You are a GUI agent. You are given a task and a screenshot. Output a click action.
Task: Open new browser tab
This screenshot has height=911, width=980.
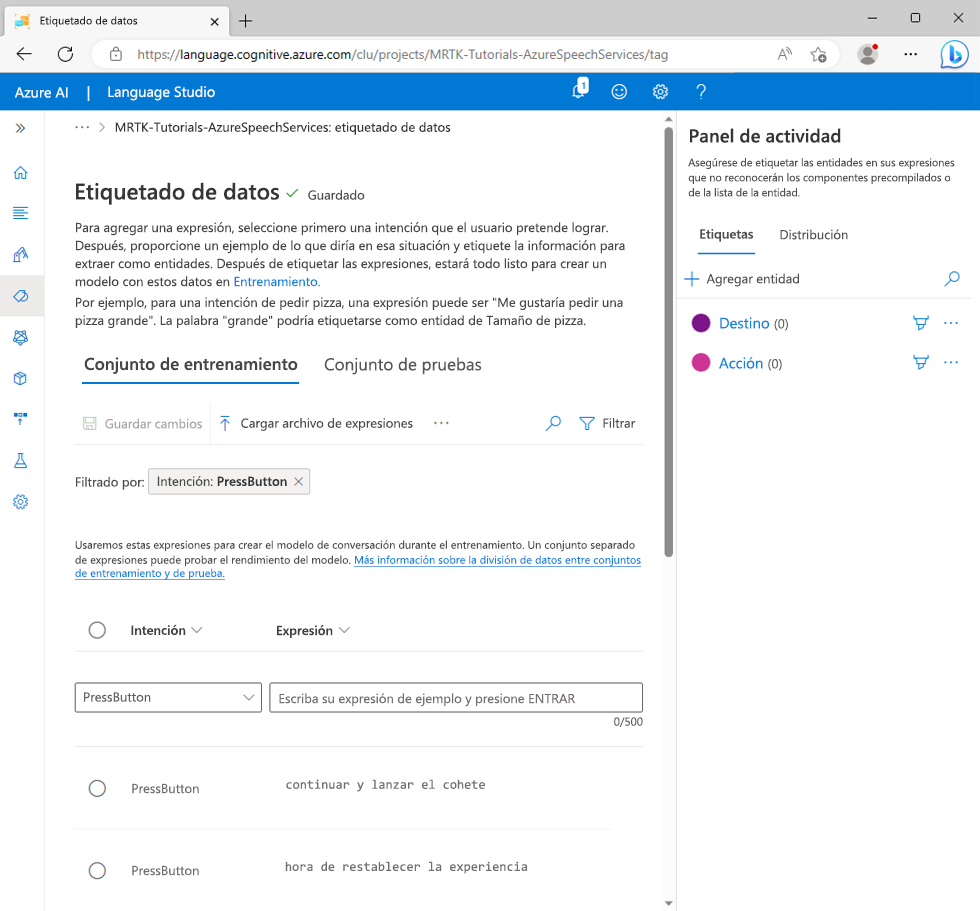(x=246, y=21)
